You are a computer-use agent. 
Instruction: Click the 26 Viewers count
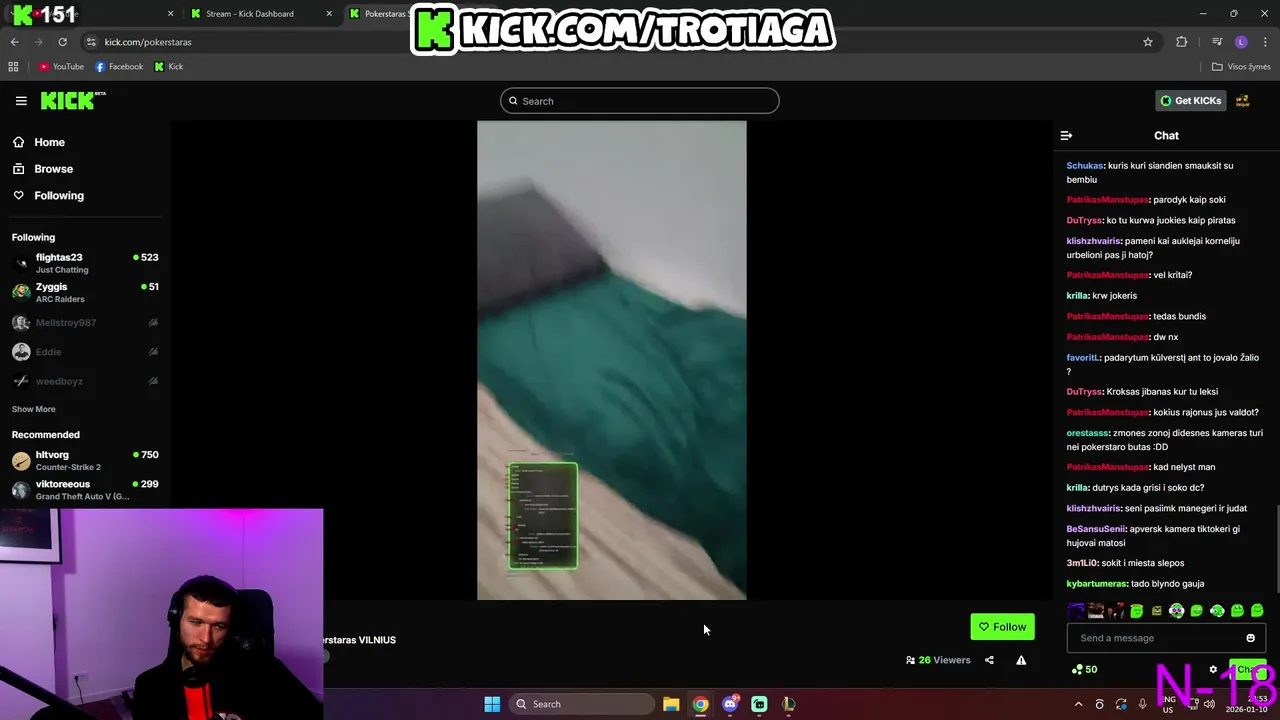938,660
